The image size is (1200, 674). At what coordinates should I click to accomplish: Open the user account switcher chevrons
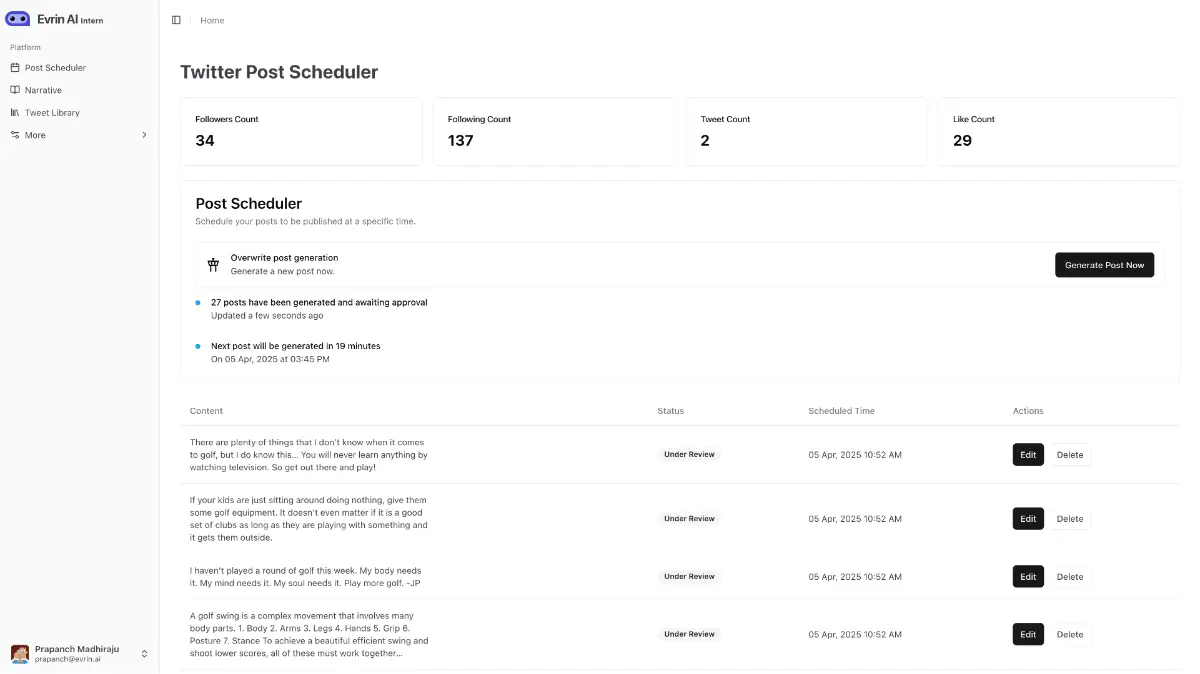144,654
